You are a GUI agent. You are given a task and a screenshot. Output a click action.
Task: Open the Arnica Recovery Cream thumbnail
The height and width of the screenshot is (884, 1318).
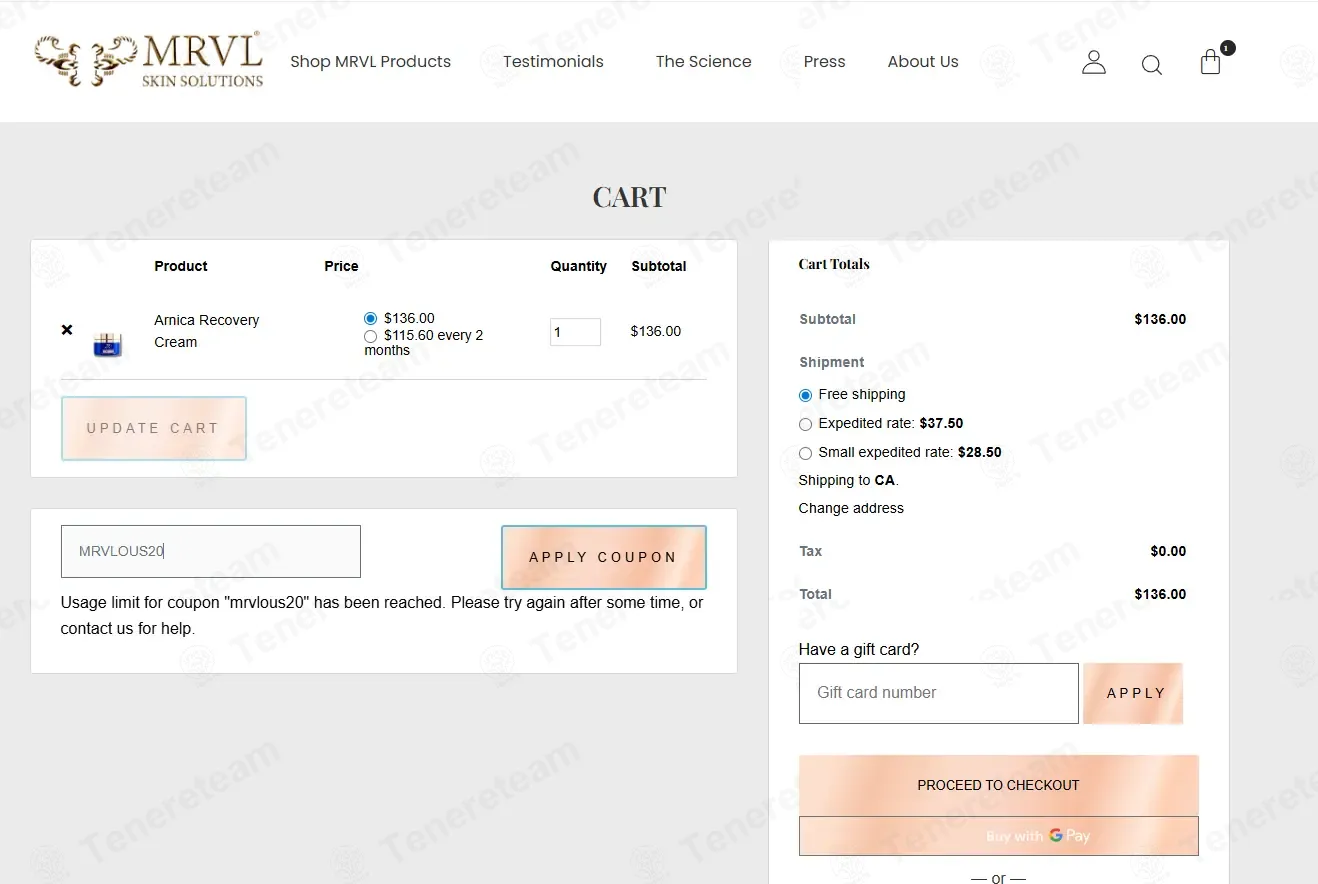pyautogui.click(x=107, y=344)
